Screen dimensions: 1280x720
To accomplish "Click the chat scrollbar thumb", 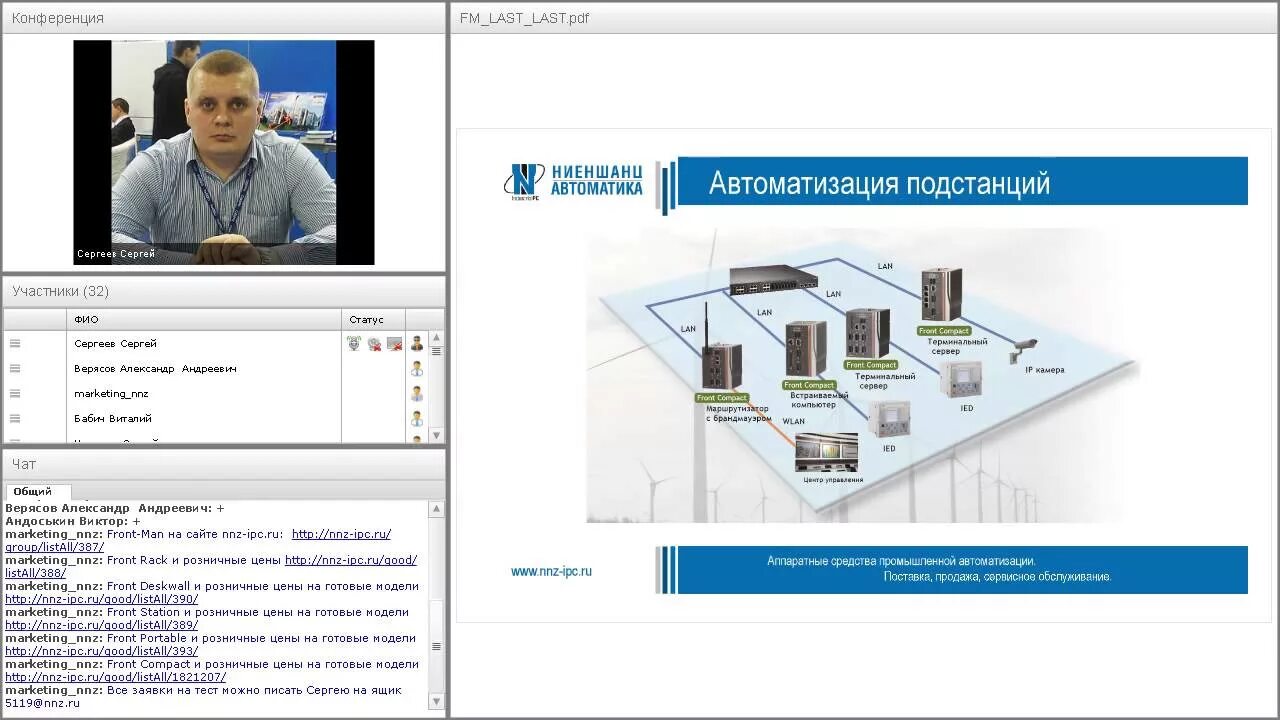I will [436, 646].
